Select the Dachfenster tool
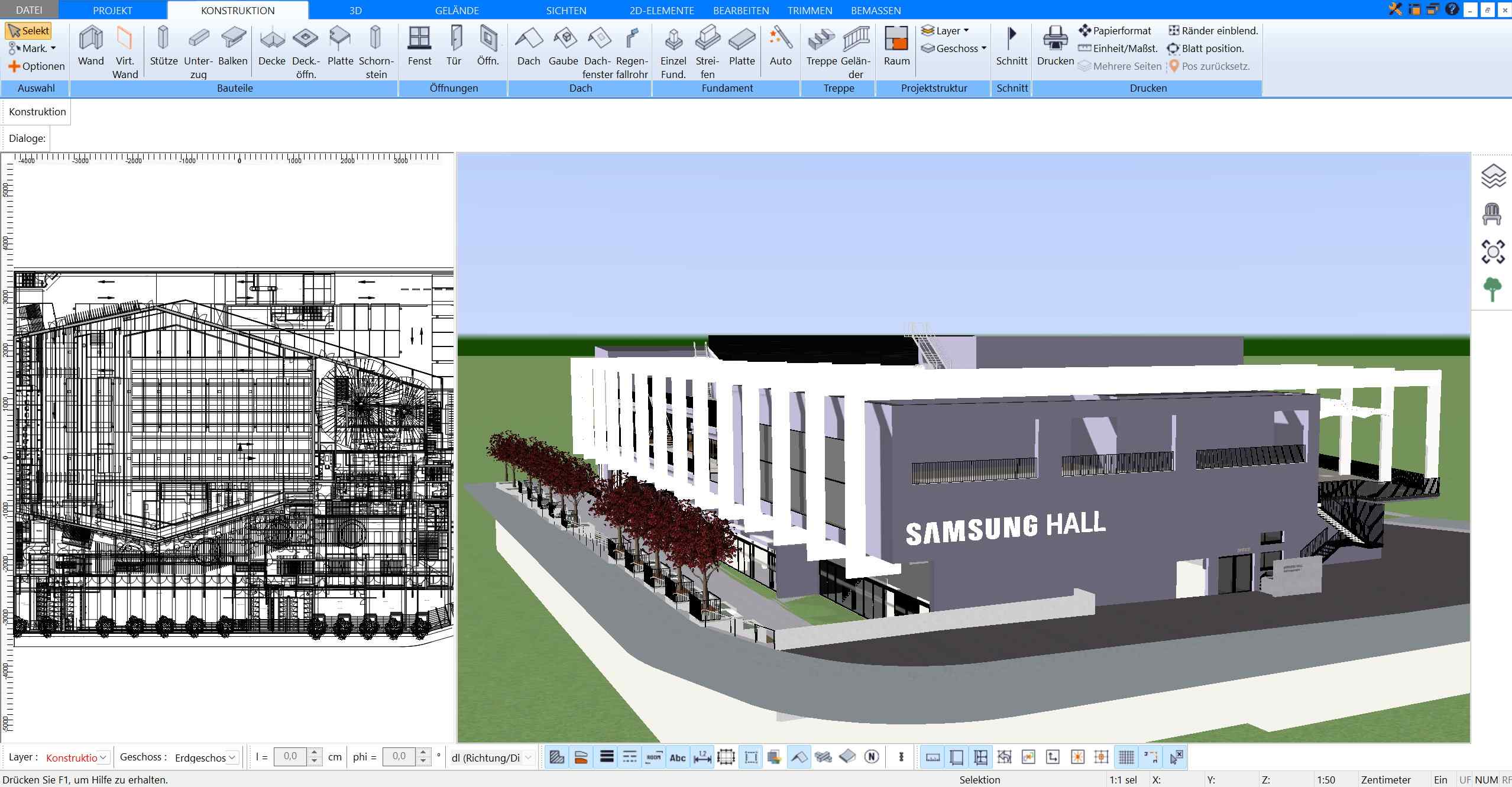Screen dimensions: 1512x787 (597, 53)
